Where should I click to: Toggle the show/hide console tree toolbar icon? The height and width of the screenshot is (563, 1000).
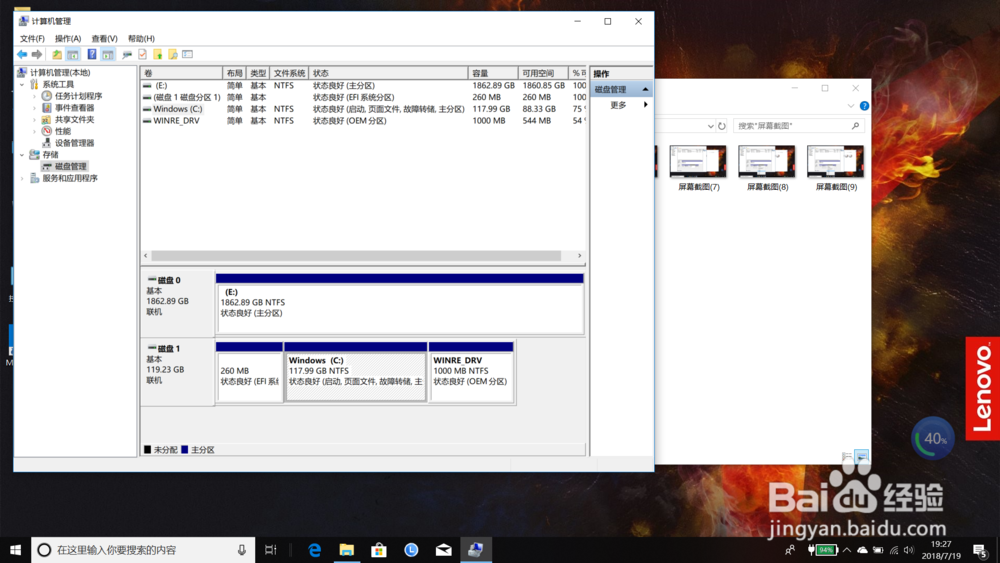click(73, 55)
